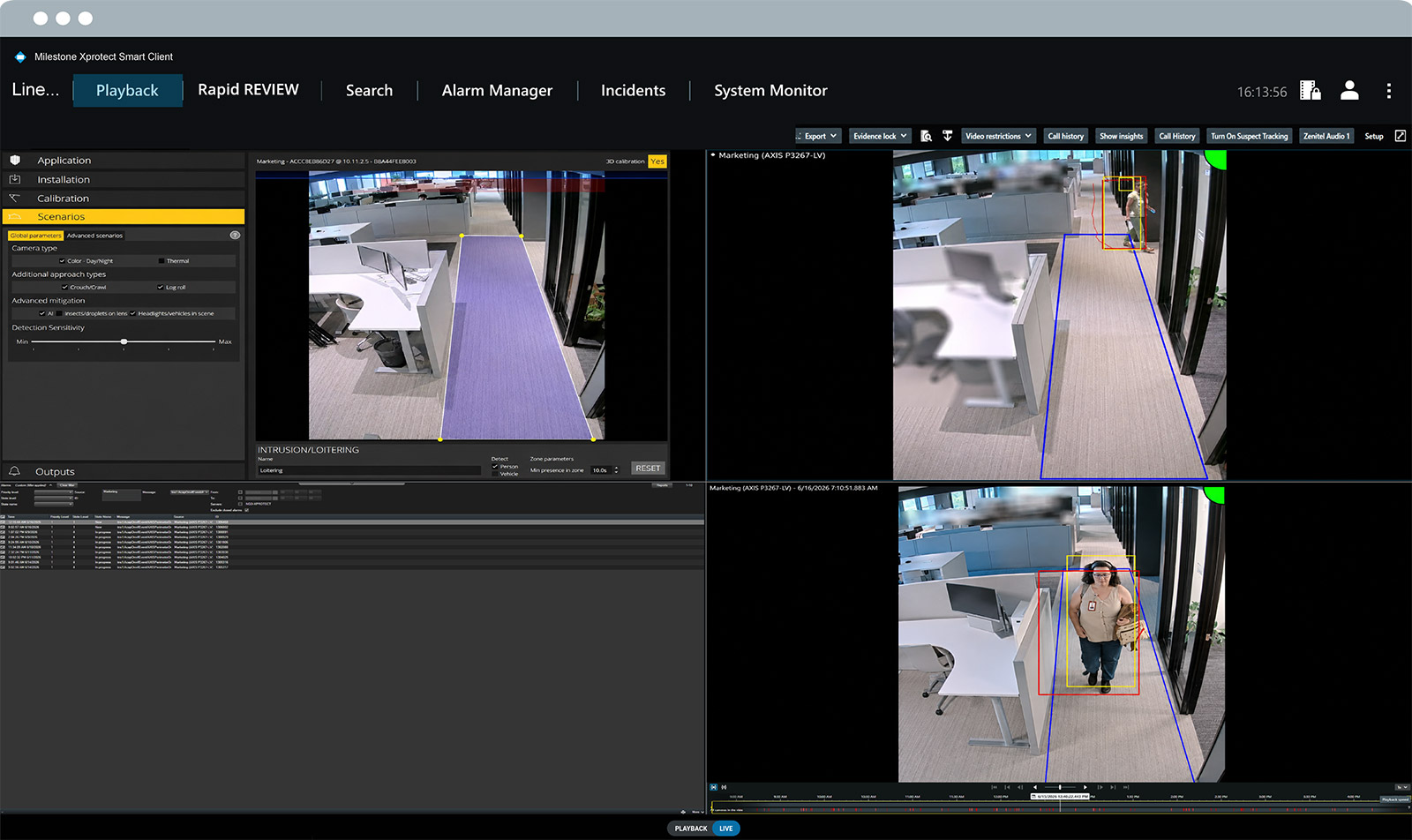The image size is (1412, 840).
Task: Toggle the Crouch/Crawl approach checkbox
Action: click(x=65, y=287)
